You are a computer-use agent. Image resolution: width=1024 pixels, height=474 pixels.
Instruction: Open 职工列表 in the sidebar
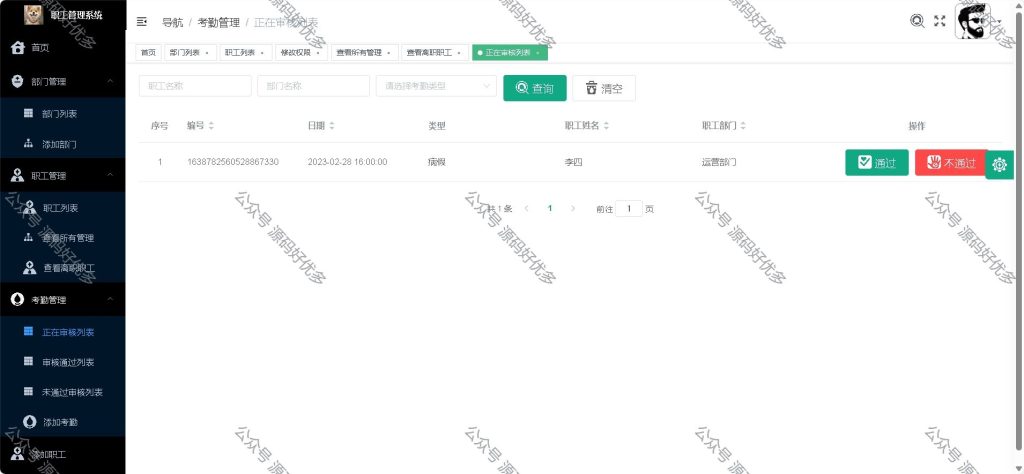[x=63, y=208]
